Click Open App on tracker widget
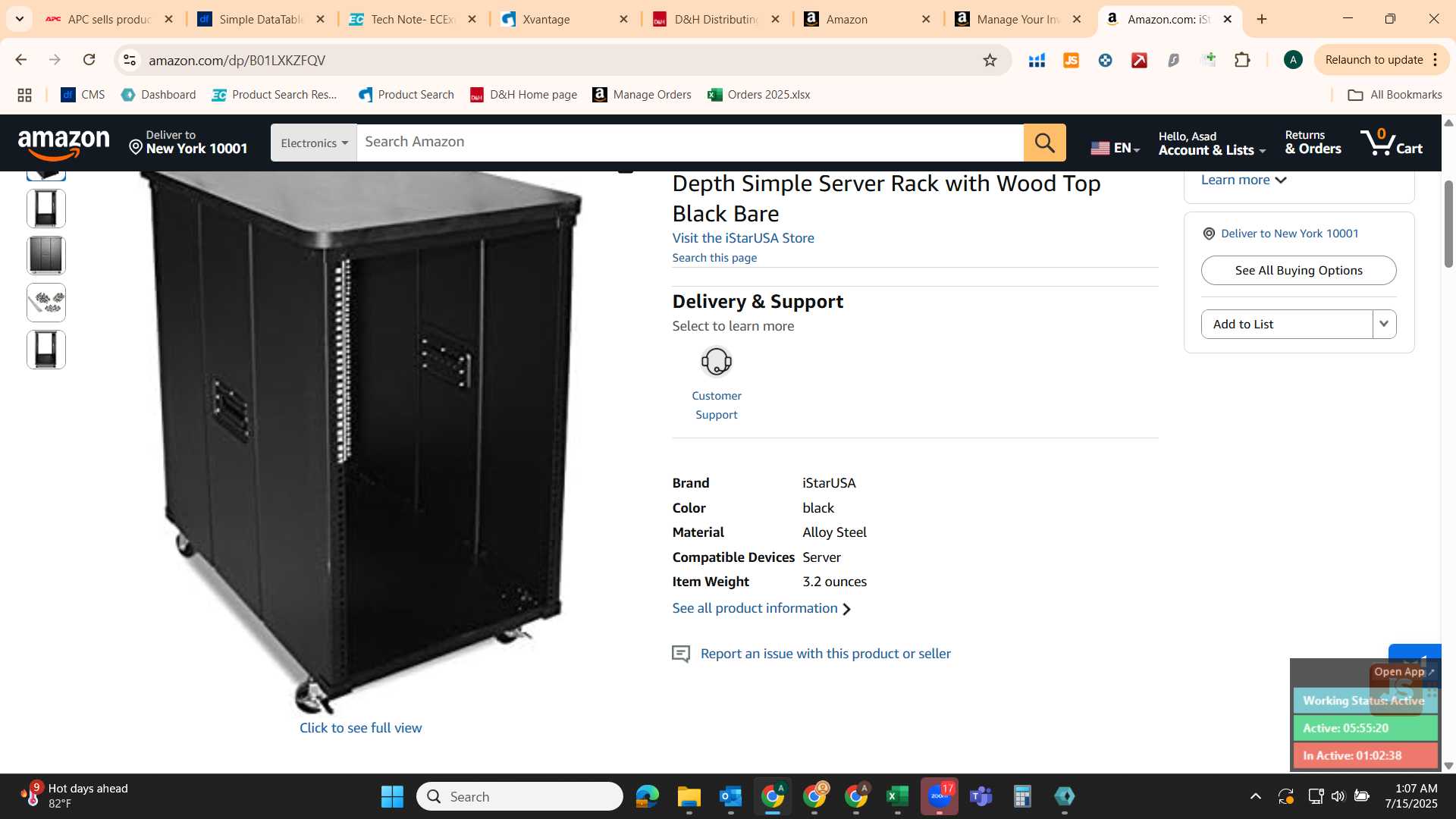1456x819 pixels. (x=1404, y=672)
